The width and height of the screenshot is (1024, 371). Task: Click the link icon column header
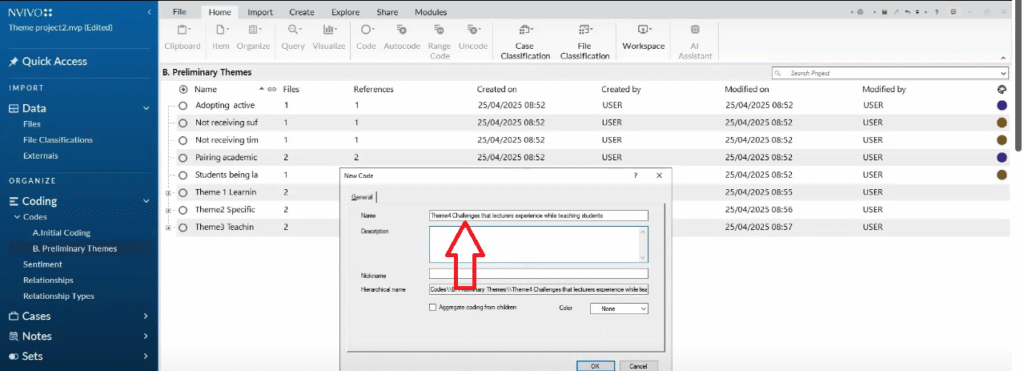(x=271, y=89)
